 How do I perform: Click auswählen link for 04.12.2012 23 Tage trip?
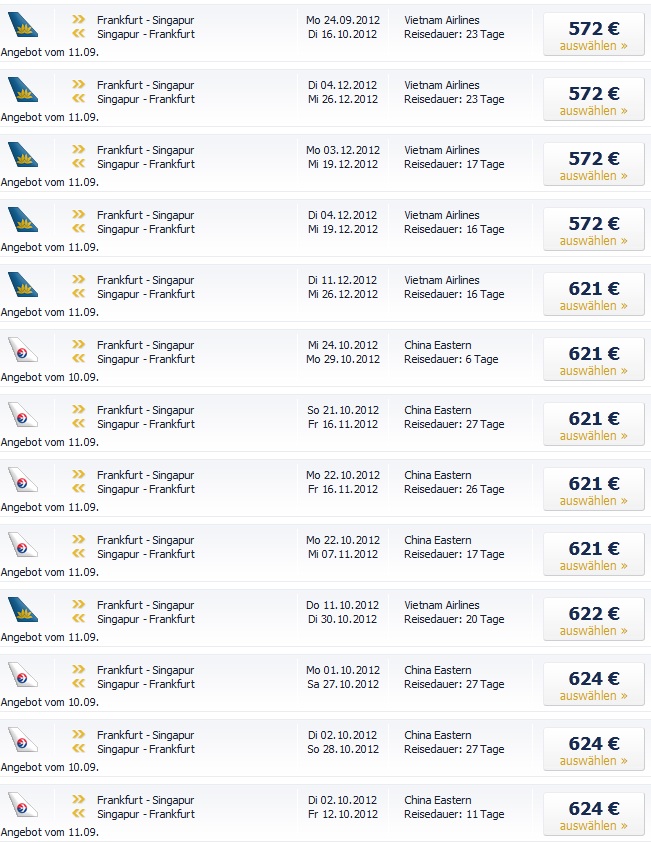(x=594, y=111)
